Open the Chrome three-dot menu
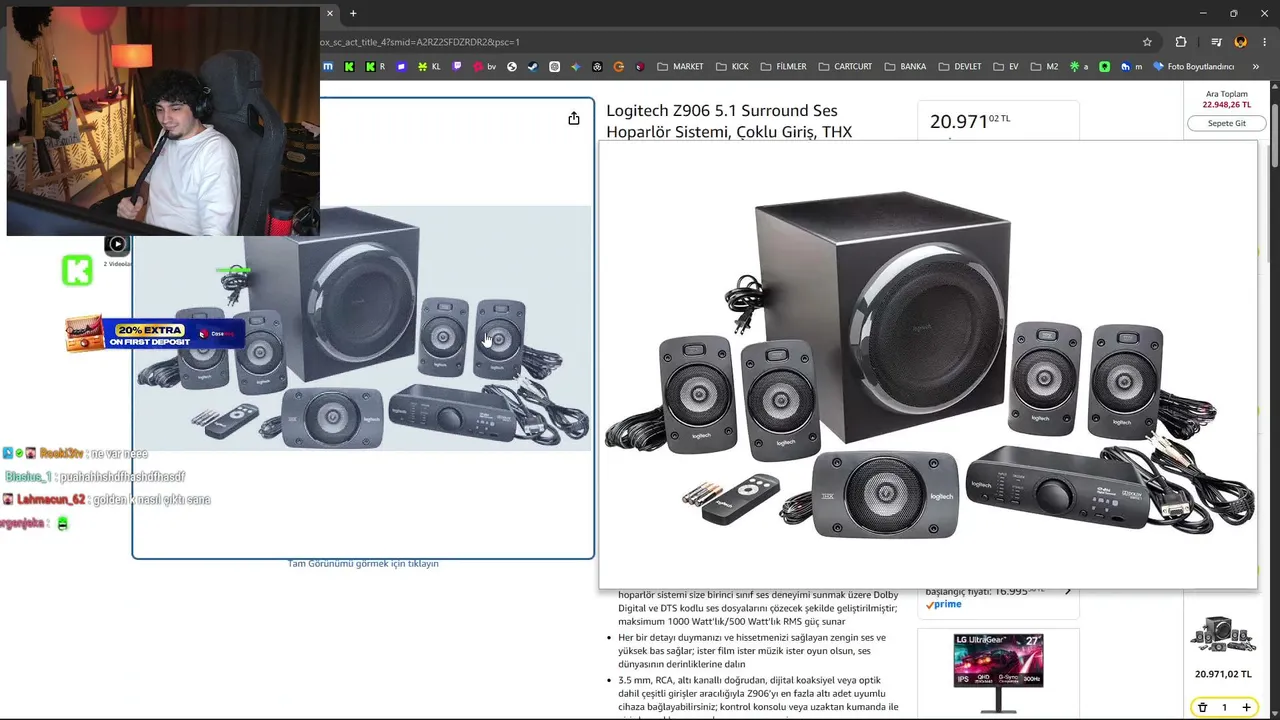1280x720 pixels. (x=1264, y=42)
